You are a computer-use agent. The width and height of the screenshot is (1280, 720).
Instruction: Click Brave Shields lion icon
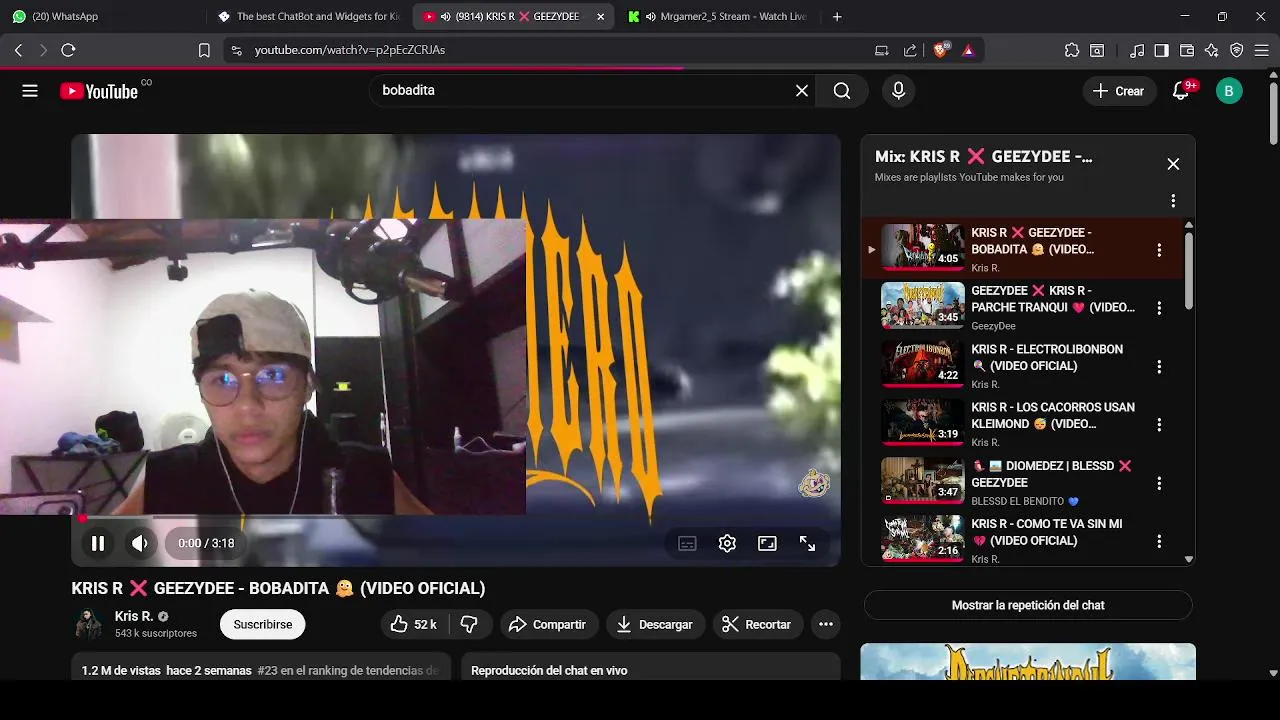940,50
